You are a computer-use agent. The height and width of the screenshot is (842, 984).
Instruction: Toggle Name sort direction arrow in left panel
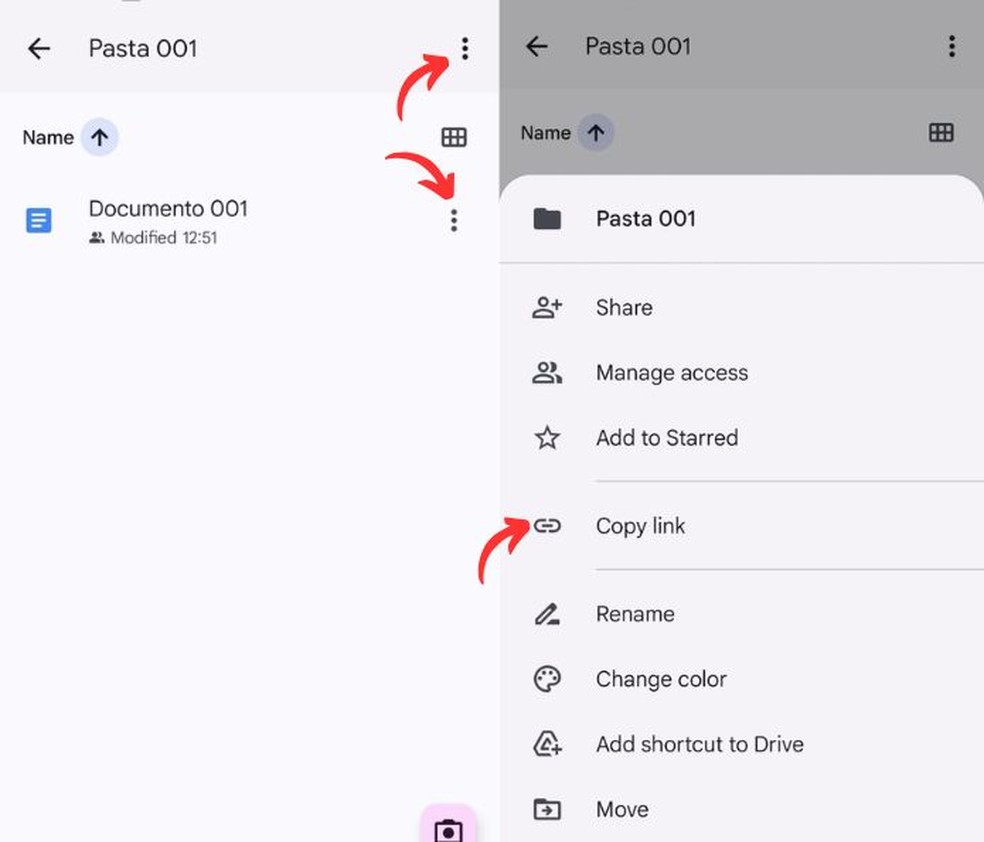pos(100,137)
